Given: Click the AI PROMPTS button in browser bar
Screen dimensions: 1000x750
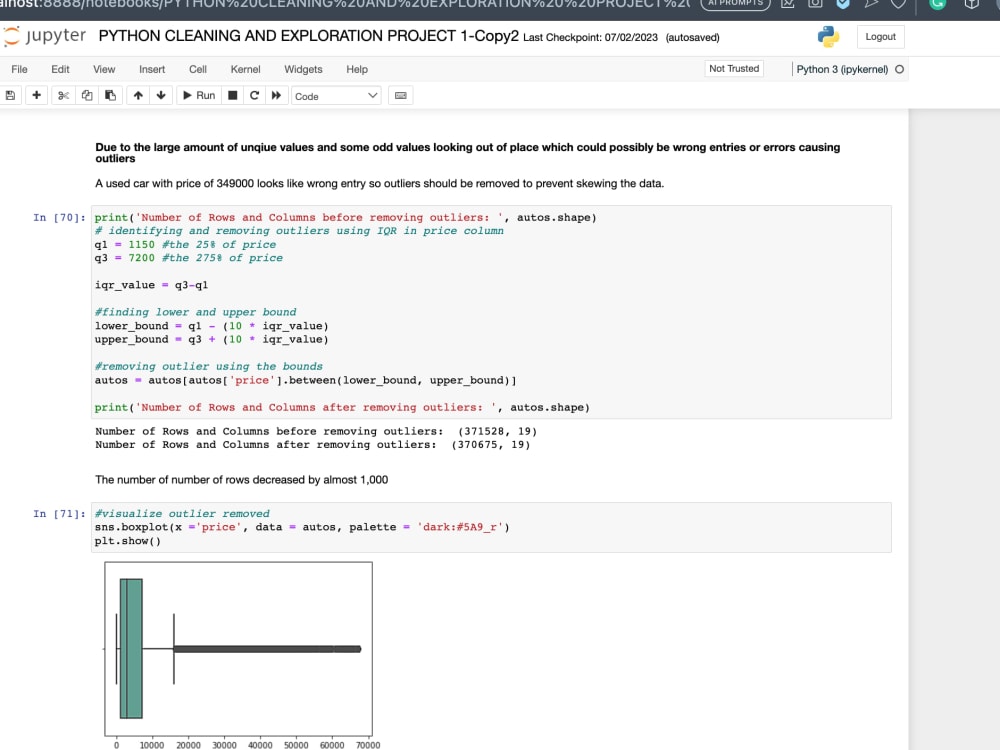Looking at the screenshot, I should 735,3.
